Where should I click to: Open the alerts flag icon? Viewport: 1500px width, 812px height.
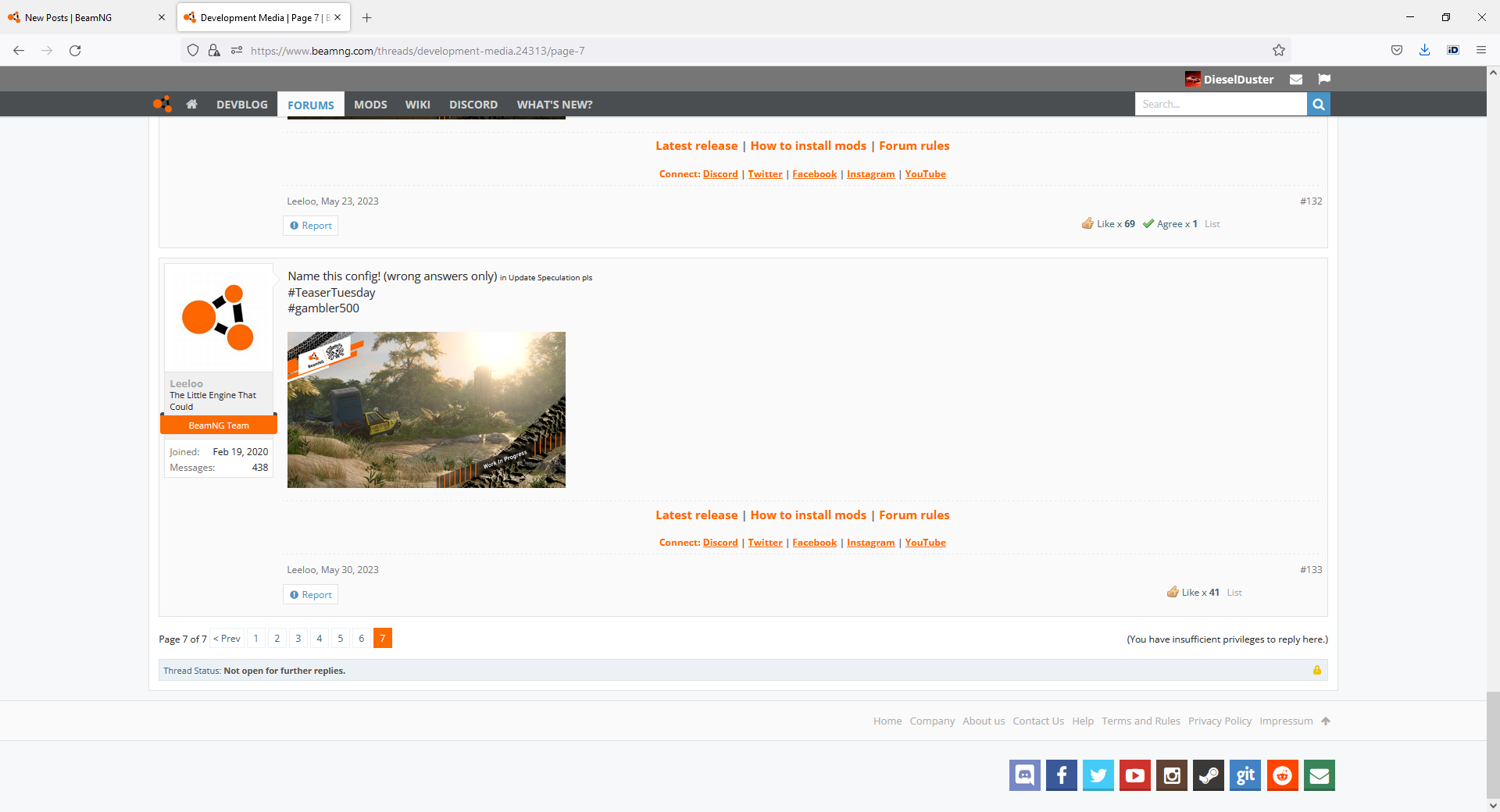pyautogui.click(x=1323, y=79)
